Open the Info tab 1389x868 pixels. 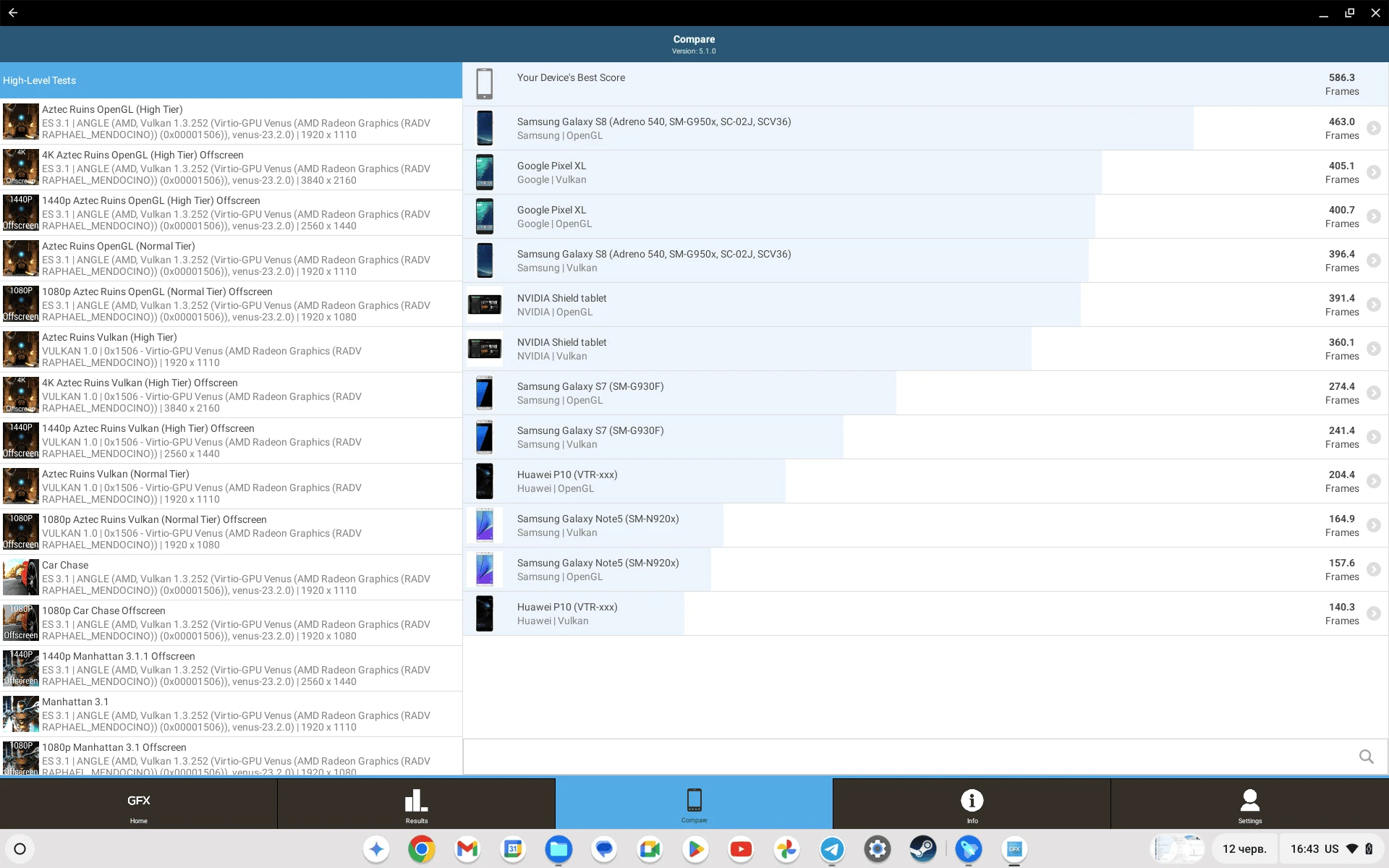(x=972, y=804)
